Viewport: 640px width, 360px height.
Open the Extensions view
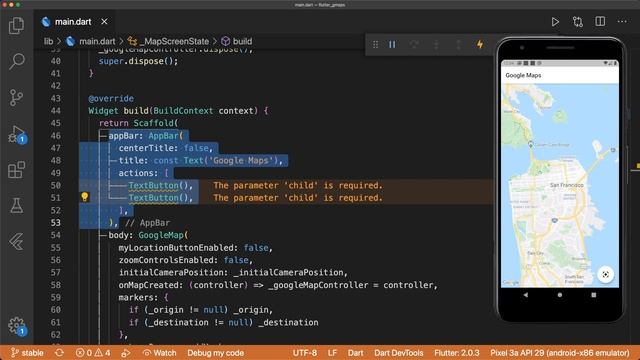click(16, 170)
